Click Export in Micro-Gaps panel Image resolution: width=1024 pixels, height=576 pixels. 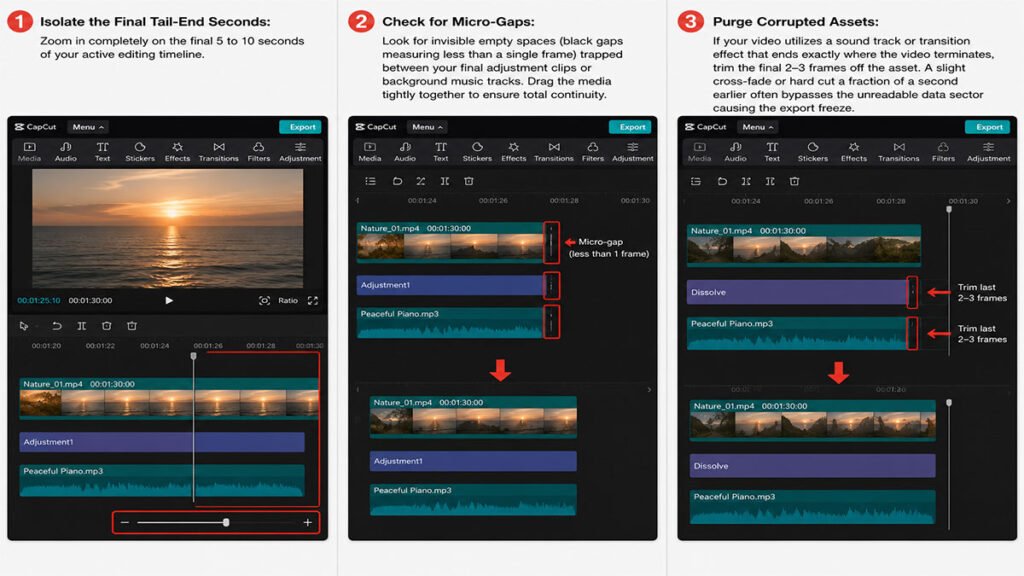coord(632,127)
